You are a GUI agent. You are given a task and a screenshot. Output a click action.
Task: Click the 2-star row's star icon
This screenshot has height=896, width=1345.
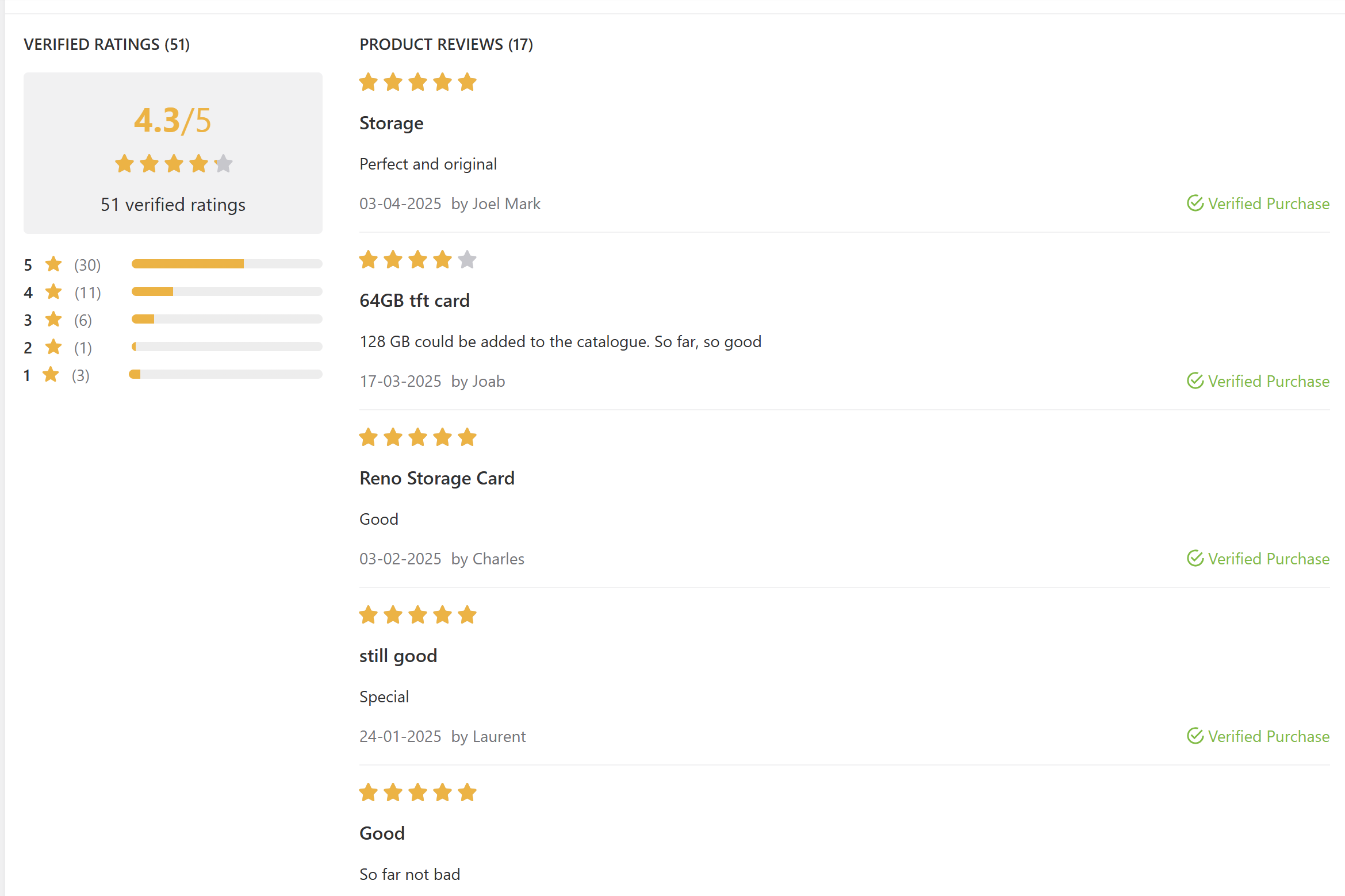(x=53, y=347)
